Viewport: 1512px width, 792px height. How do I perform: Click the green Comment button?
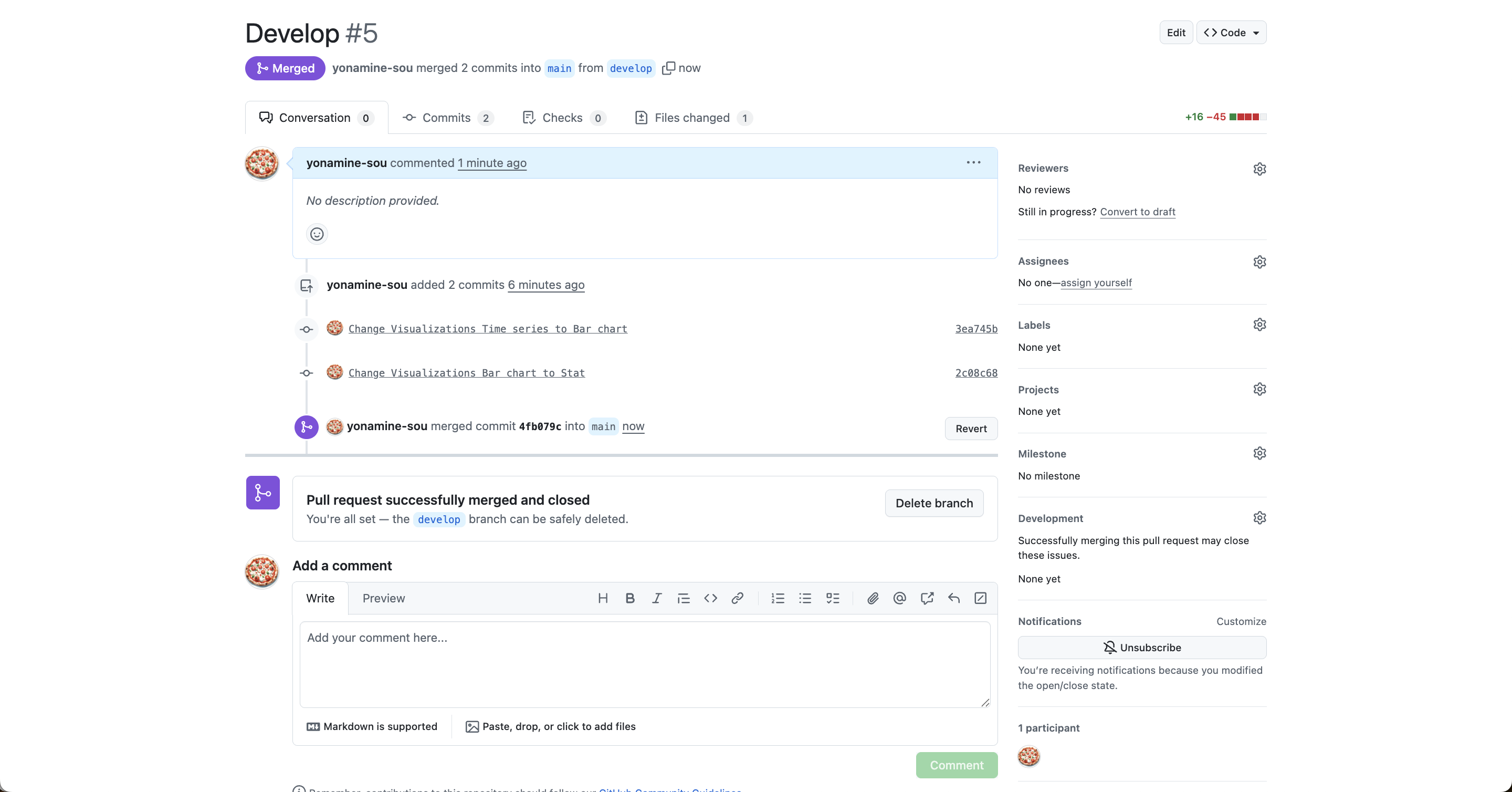coord(956,766)
